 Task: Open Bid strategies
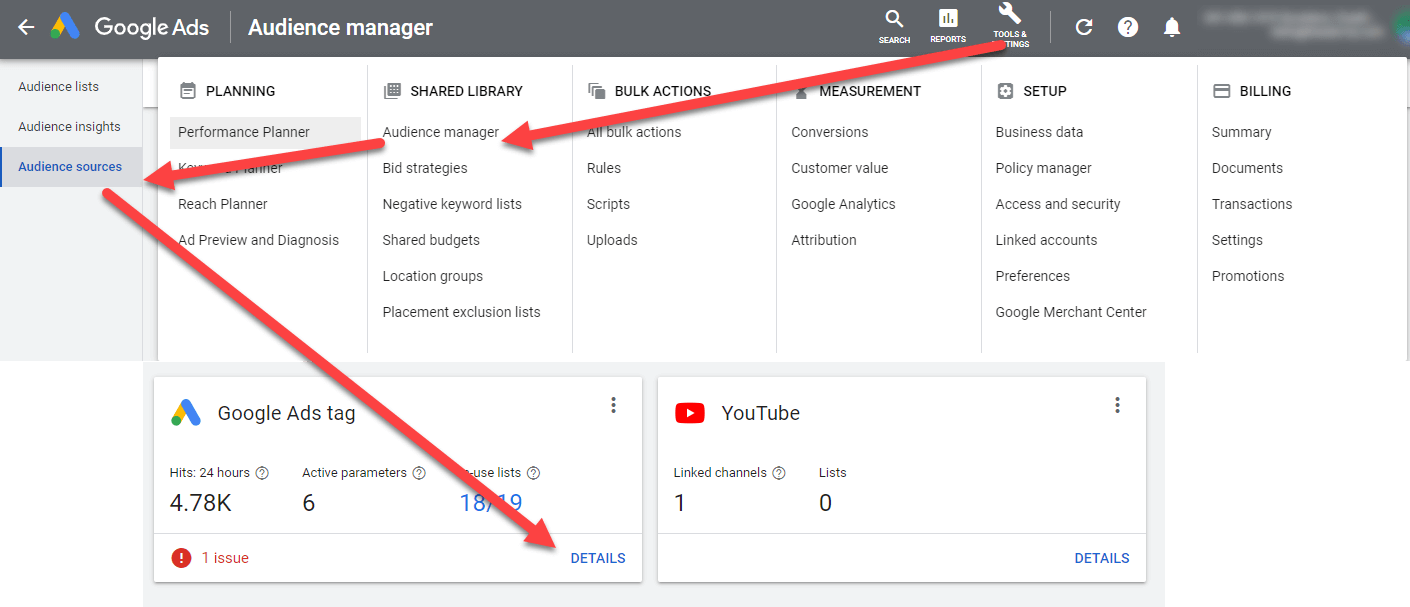pos(425,168)
